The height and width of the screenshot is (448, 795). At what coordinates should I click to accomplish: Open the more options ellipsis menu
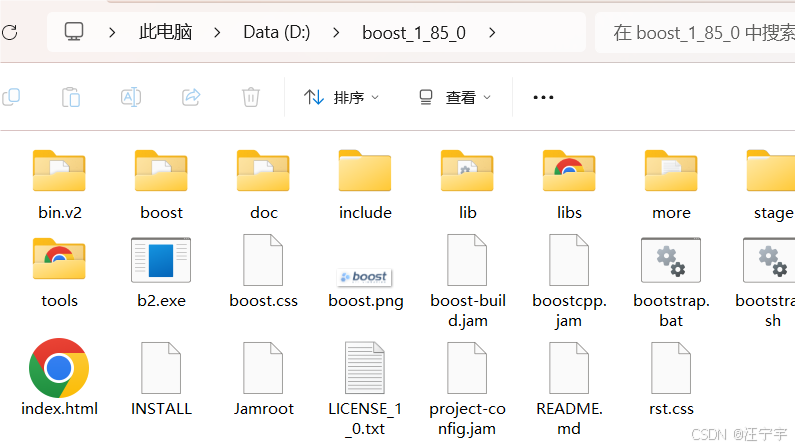point(543,97)
